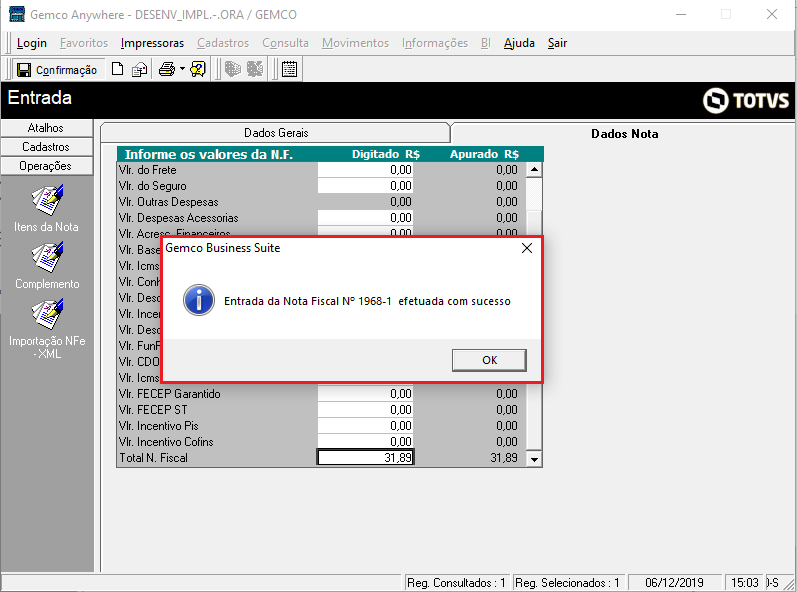The width and height of the screenshot is (797, 592).
Task: Close the Gemco Business Suite dialog
Action: click(527, 248)
